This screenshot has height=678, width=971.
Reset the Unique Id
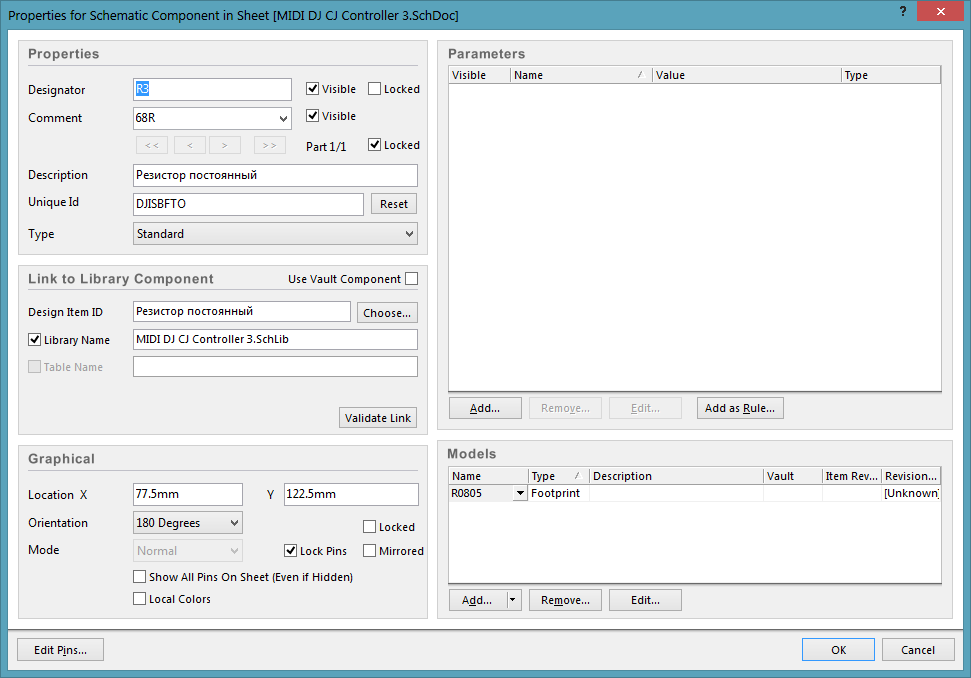tap(394, 204)
